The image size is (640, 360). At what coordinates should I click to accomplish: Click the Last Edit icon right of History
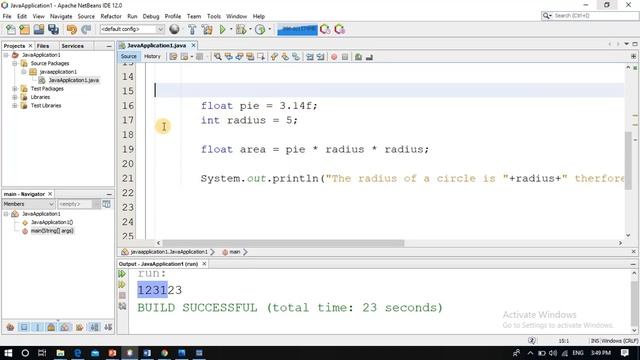coord(173,57)
